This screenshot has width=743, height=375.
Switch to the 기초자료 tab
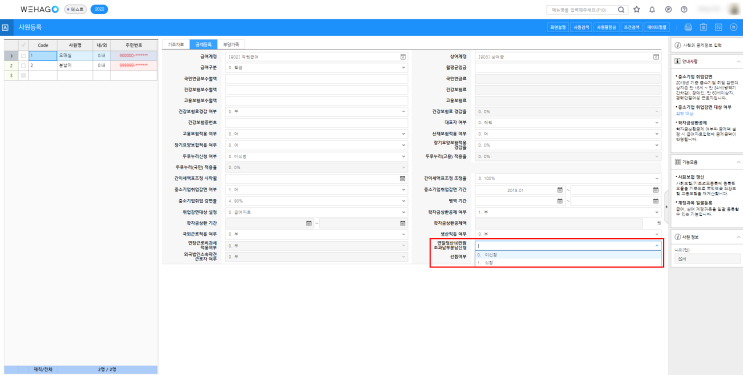(176, 45)
